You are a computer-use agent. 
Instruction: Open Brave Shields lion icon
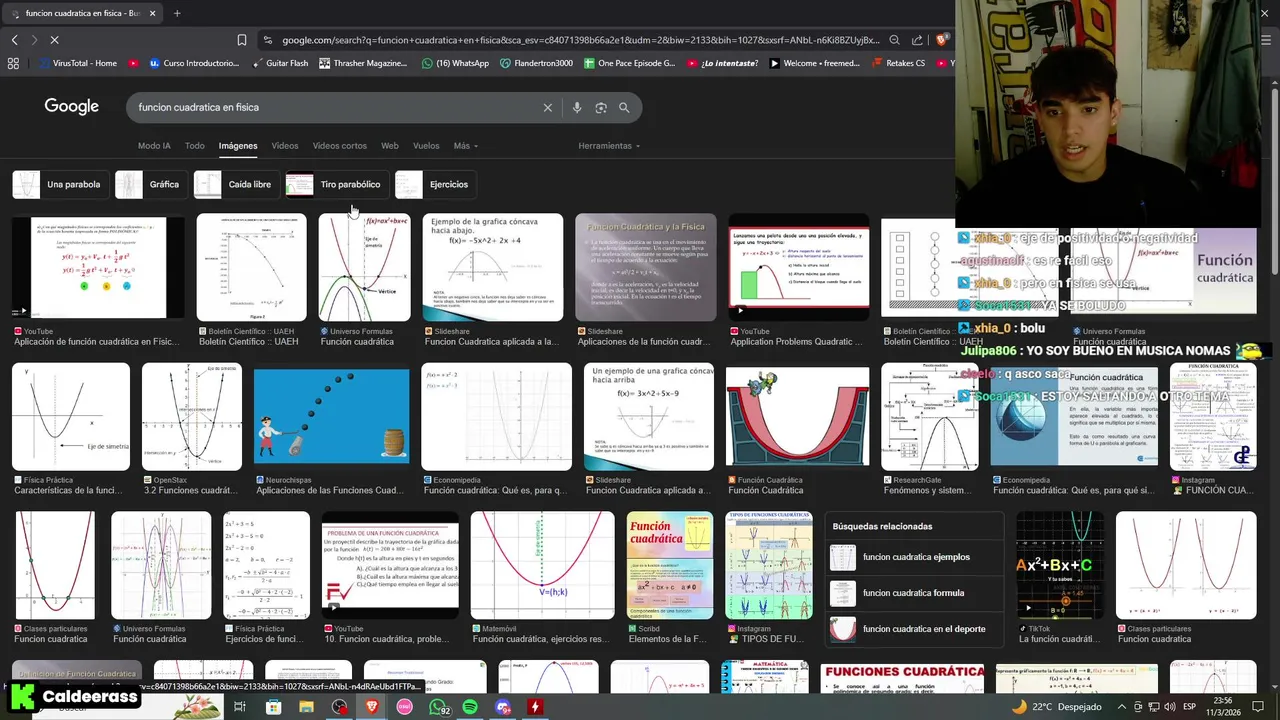(x=941, y=40)
